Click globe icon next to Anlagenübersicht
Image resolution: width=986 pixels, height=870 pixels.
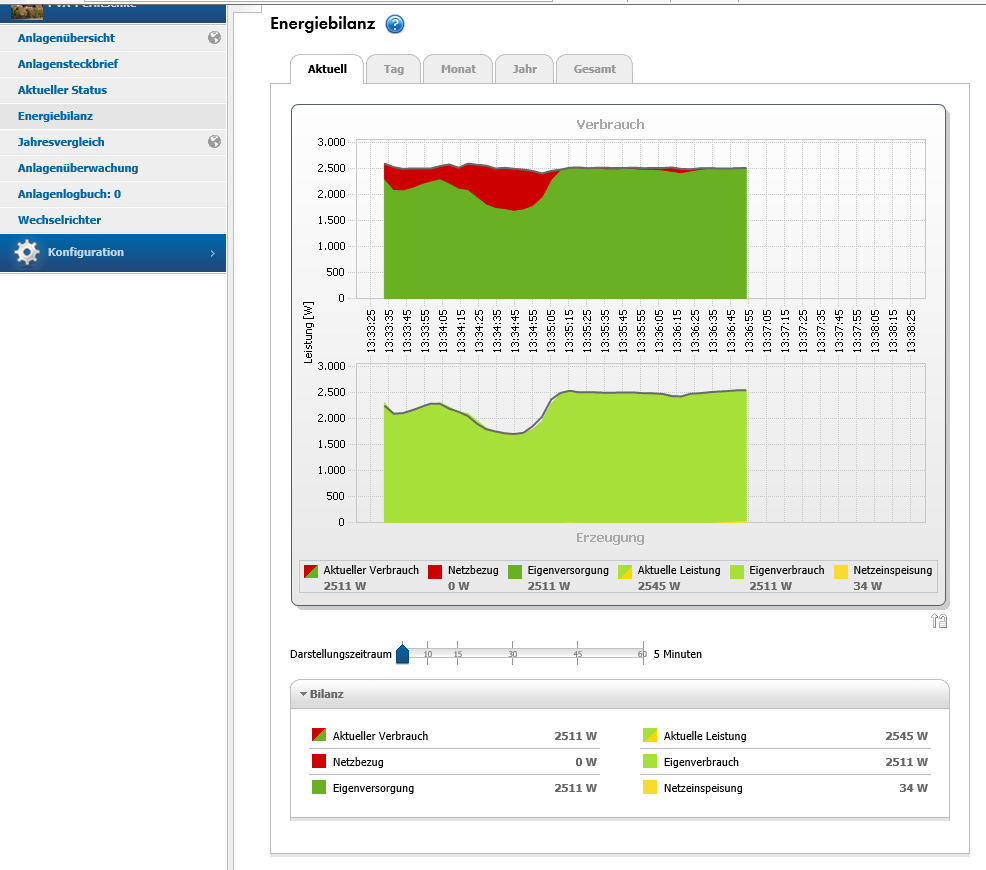(x=214, y=38)
